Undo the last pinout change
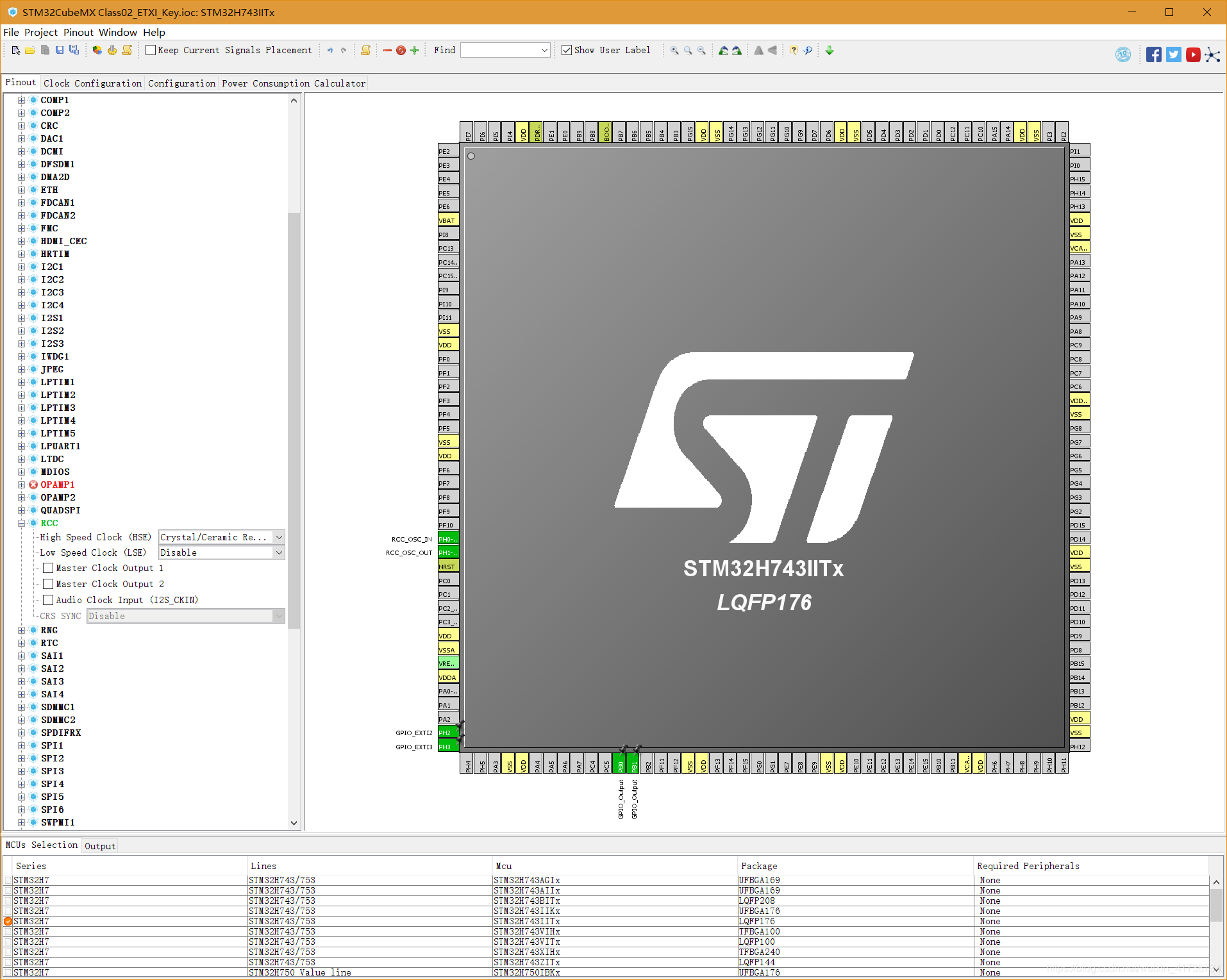This screenshot has height=980, width=1227. (x=330, y=50)
